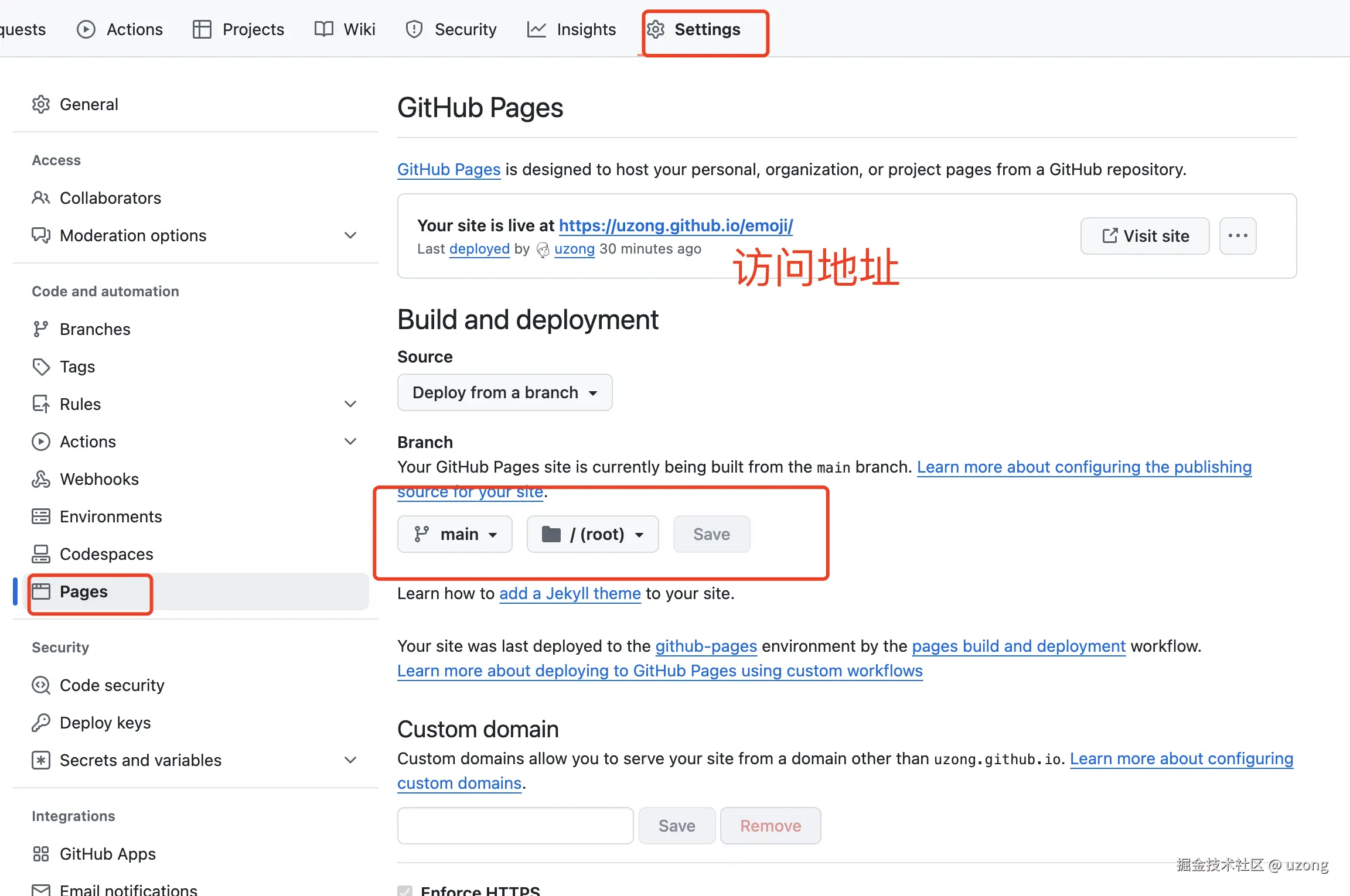Click the Codespaces icon in sidebar
Image resolution: width=1350 pixels, height=896 pixels.
40,554
